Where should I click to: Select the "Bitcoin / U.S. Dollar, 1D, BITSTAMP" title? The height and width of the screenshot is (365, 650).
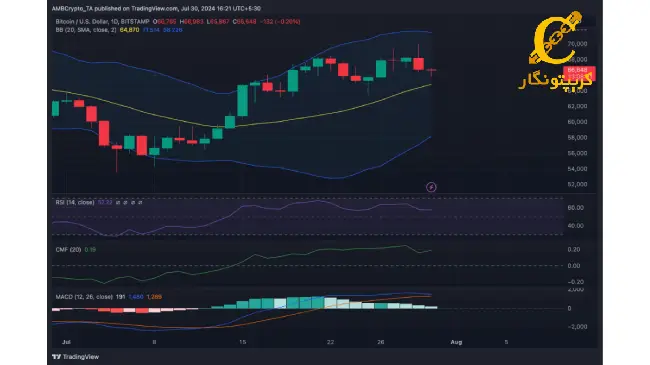click(102, 22)
